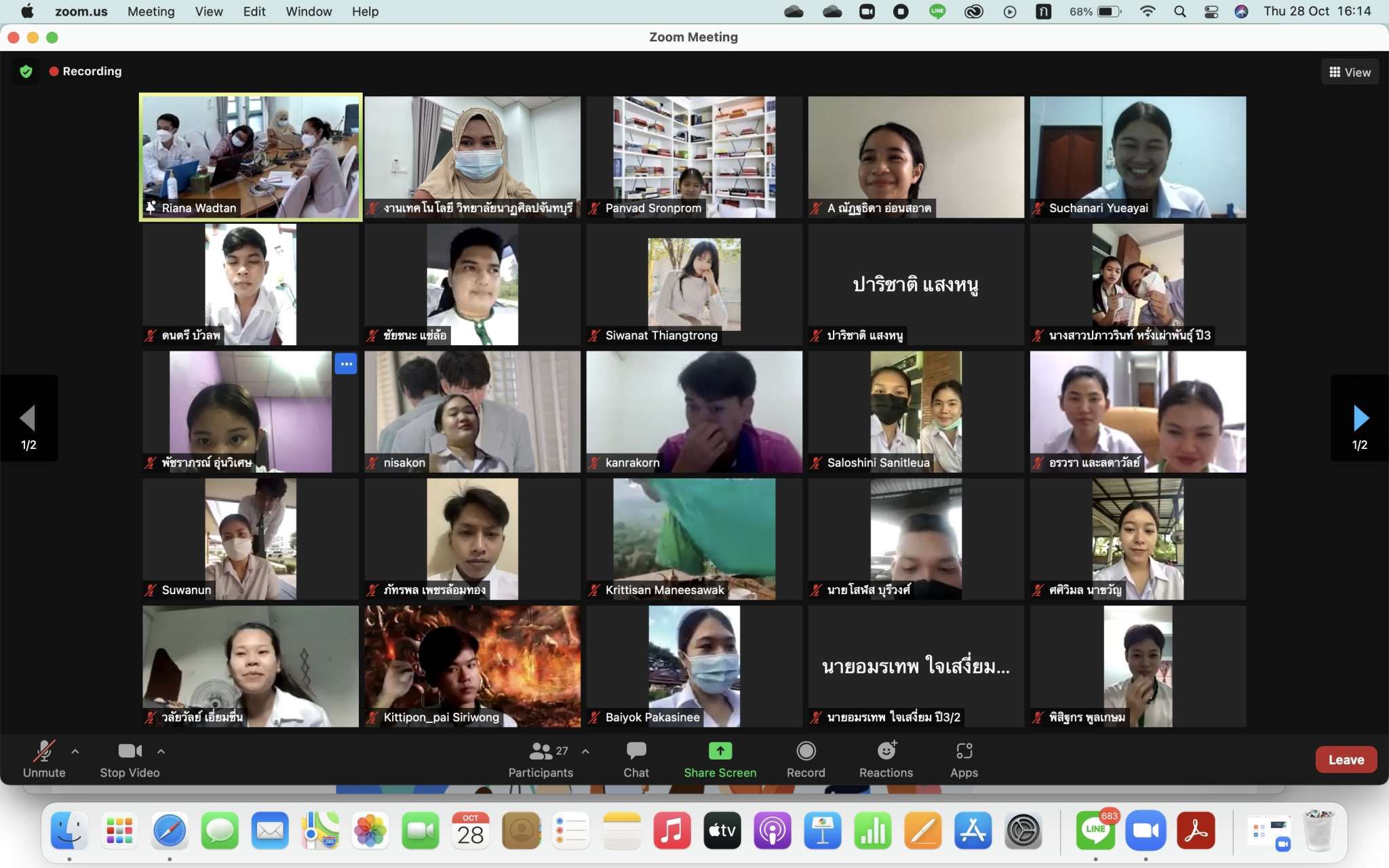Click the green encryption shield icon
The width and height of the screenshot is (1389, 868).
click(26, 71)
